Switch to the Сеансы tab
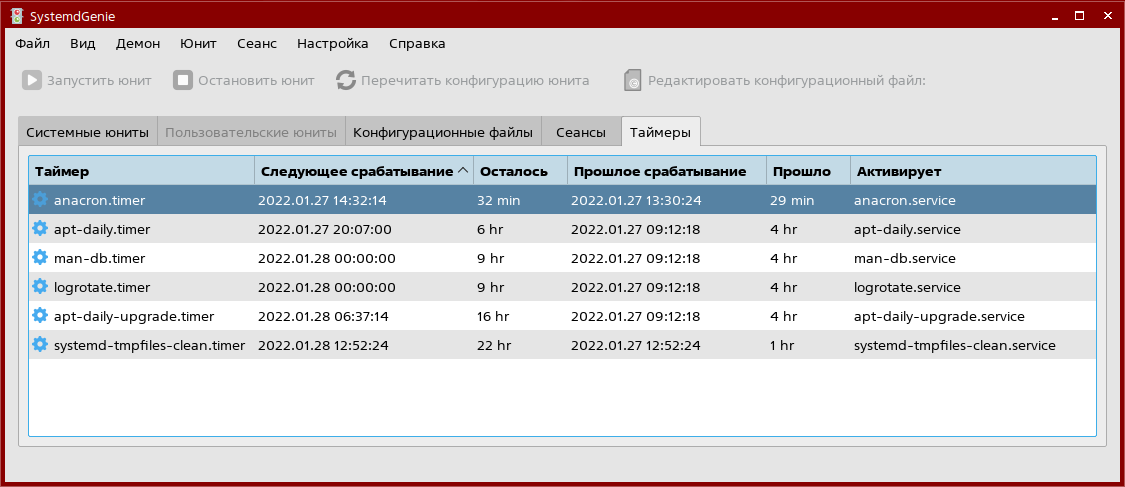 (x=581, y=132)
